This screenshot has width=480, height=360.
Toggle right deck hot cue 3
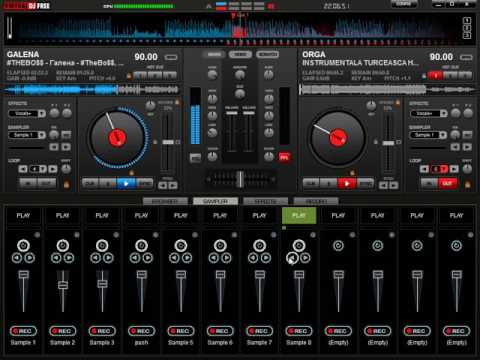pyautogui.click(x=465, y=76)
